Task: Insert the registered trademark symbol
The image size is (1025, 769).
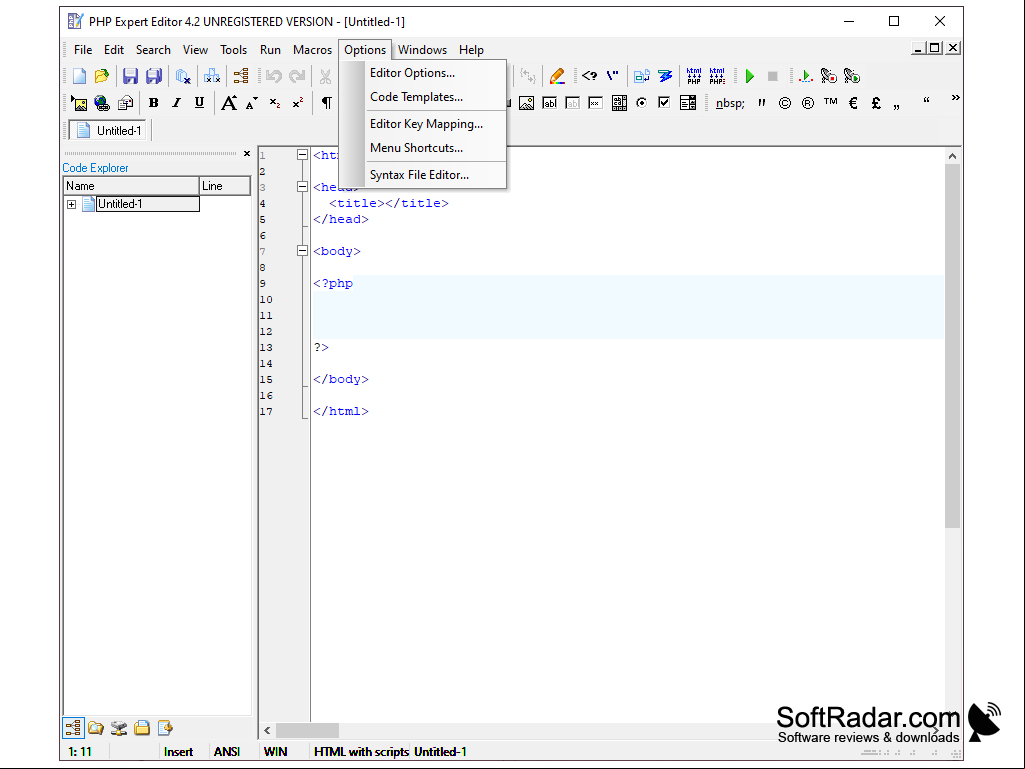Action: 808,103
